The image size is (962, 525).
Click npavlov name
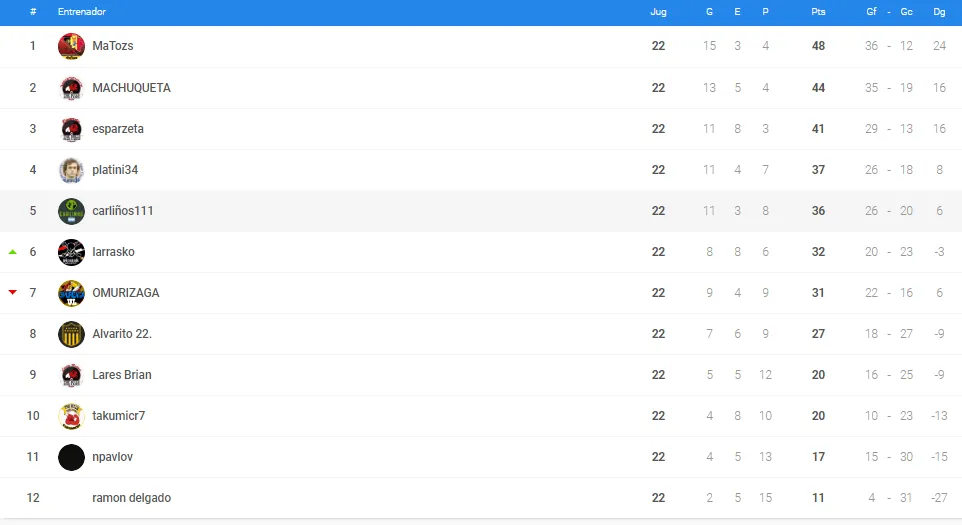coord(112,457)
